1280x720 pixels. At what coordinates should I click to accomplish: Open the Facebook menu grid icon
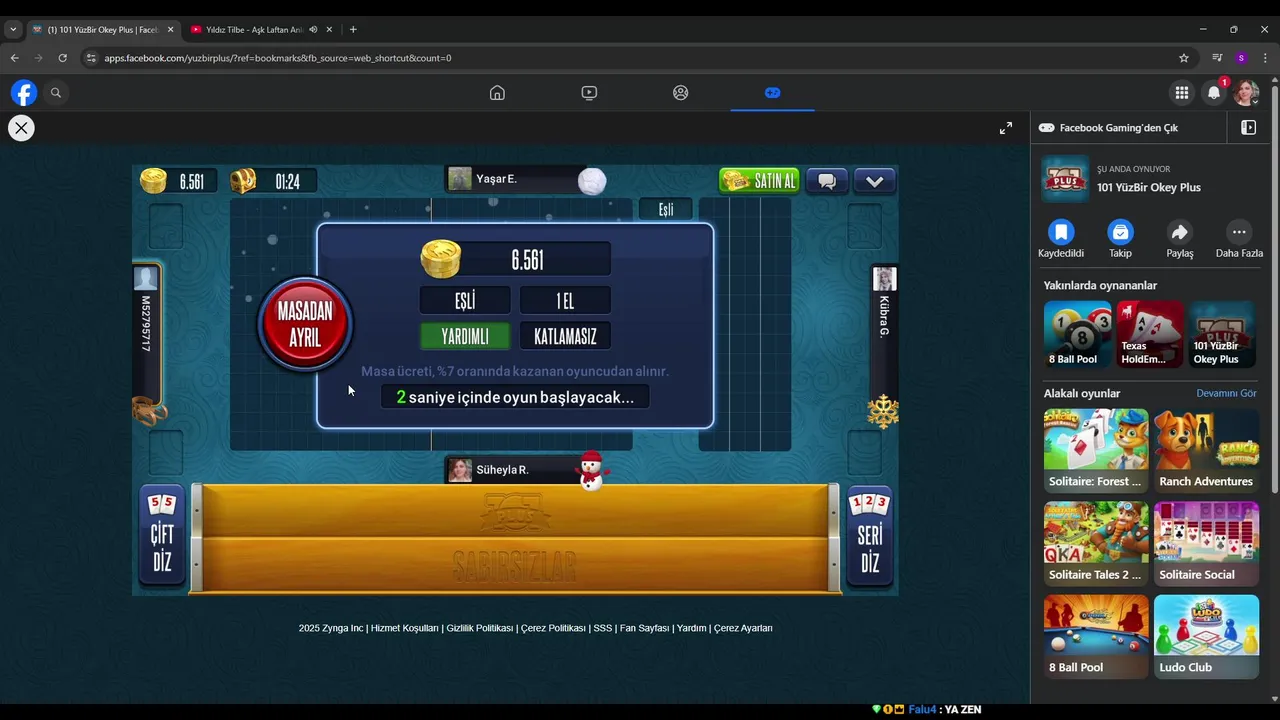coord(1182,93)
